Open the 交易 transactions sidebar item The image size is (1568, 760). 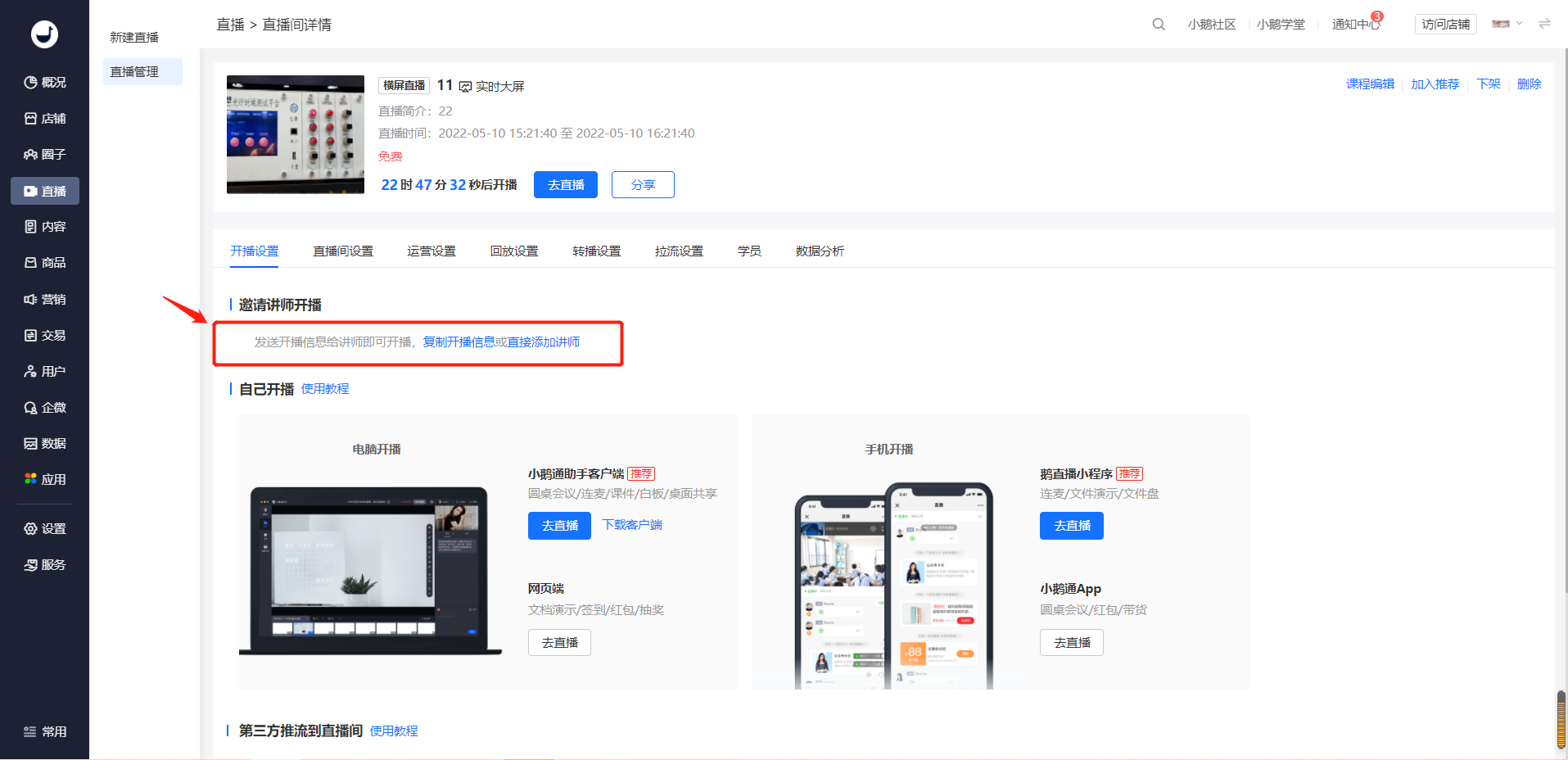click(45, 335)
